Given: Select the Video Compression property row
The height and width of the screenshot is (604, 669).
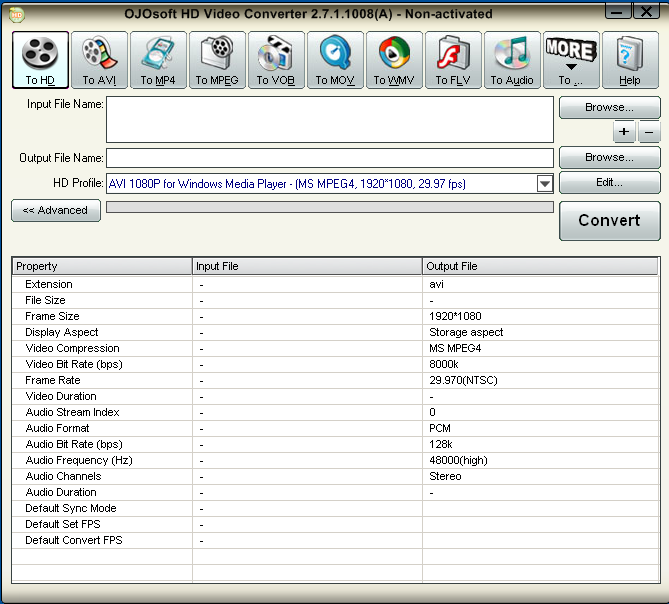Looking at the screenshot, I should click(335, 348).
